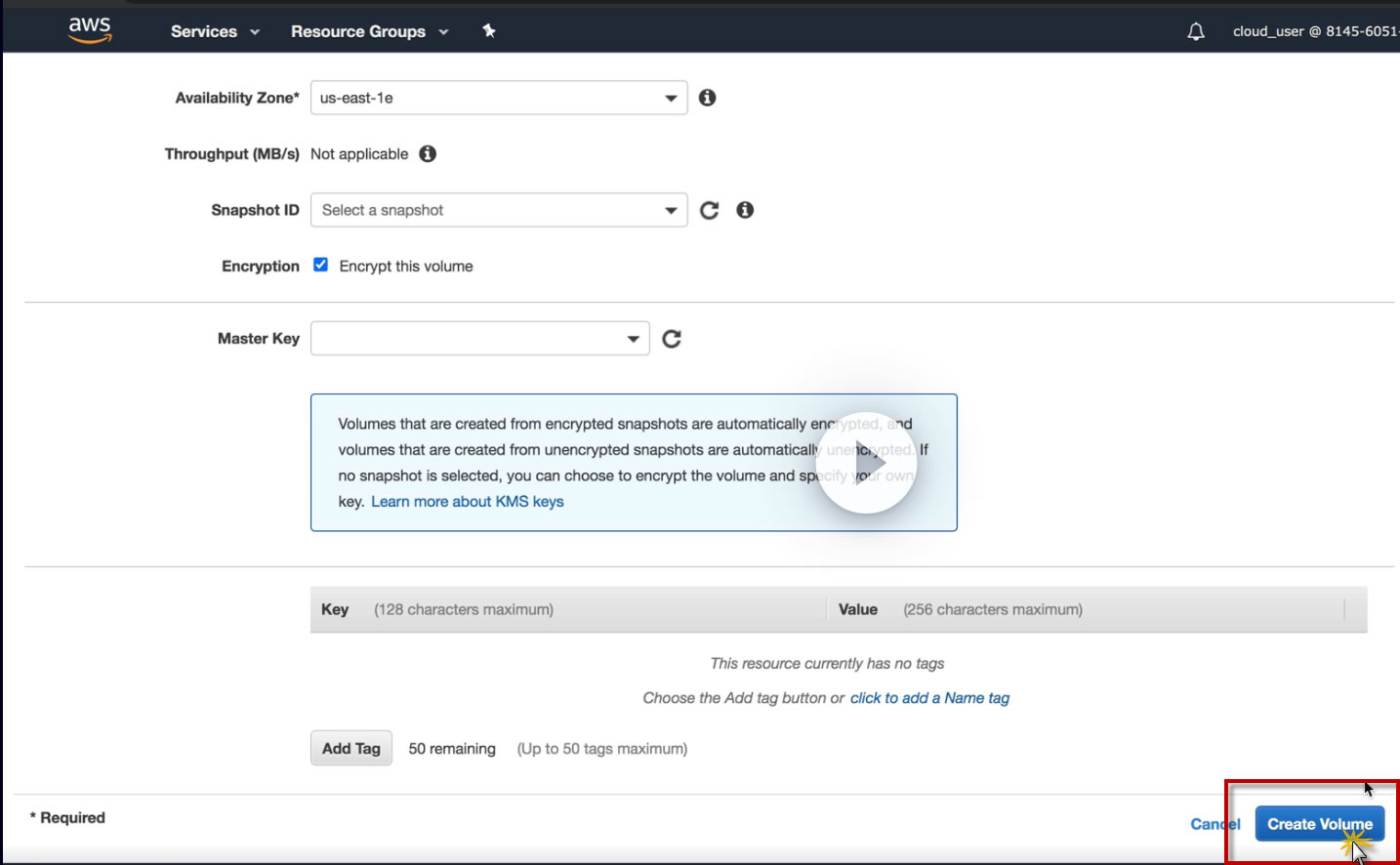Click the Create Volume button
The height and width of the screenshot is (865, 1400).
click(1319, 824)
